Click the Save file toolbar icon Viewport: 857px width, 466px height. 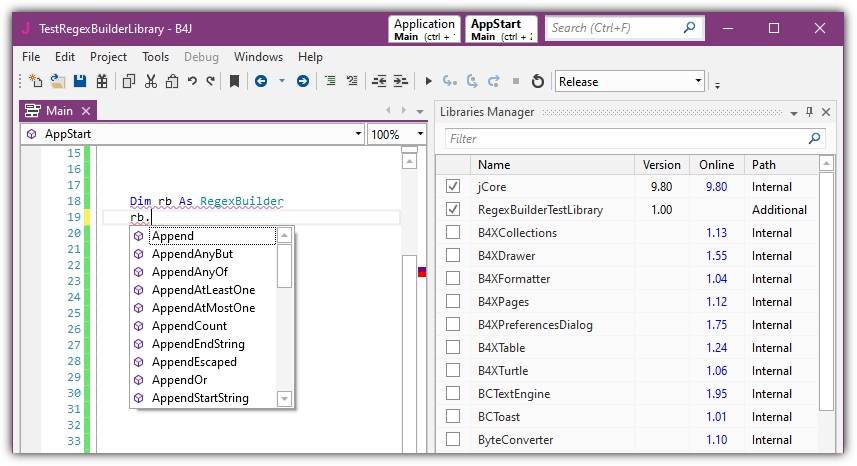coord(80,82)
